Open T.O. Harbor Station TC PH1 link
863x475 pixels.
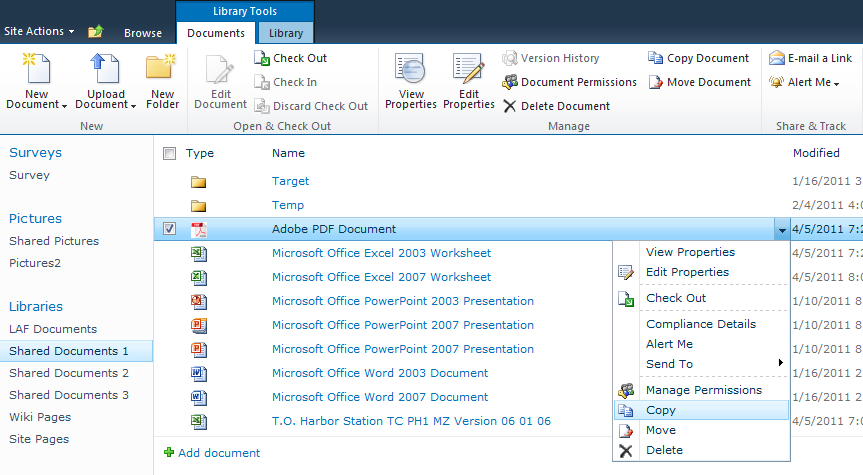coord(411,421)
